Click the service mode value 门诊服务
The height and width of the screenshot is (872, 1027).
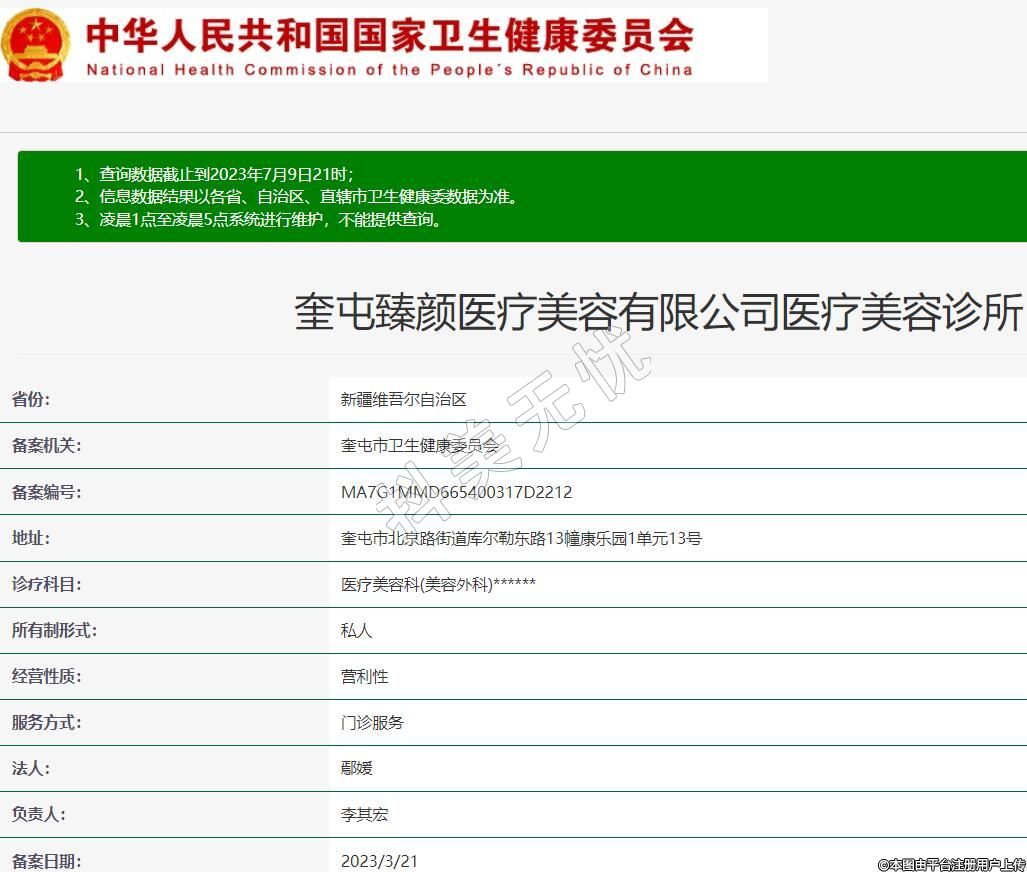coord(372,722)
